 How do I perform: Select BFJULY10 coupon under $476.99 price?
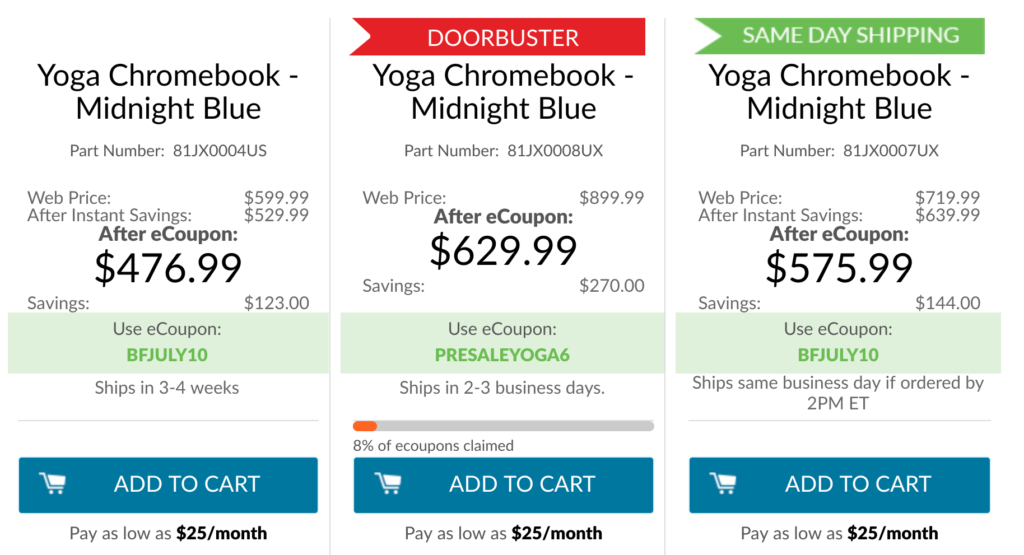pos(167,355)
